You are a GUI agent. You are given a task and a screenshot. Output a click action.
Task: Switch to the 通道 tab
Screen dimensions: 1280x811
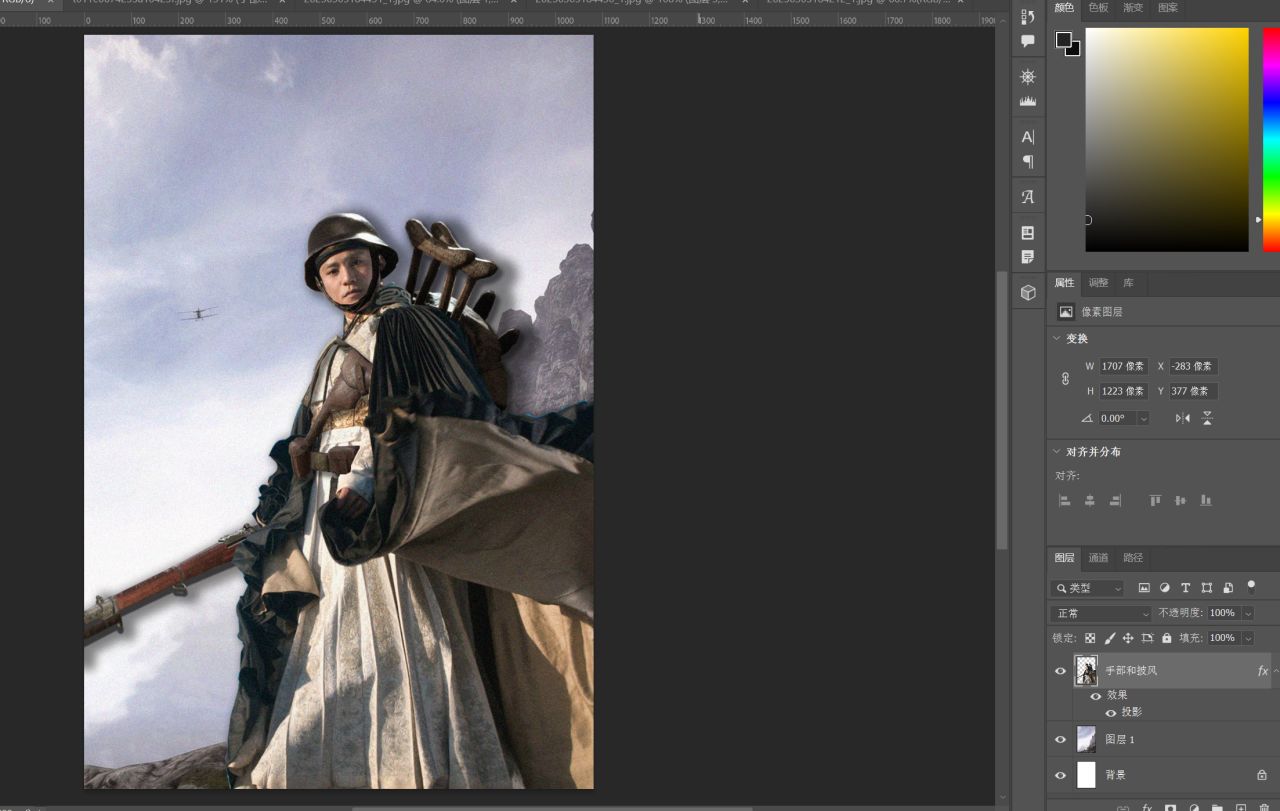[x=1098, y=558]
